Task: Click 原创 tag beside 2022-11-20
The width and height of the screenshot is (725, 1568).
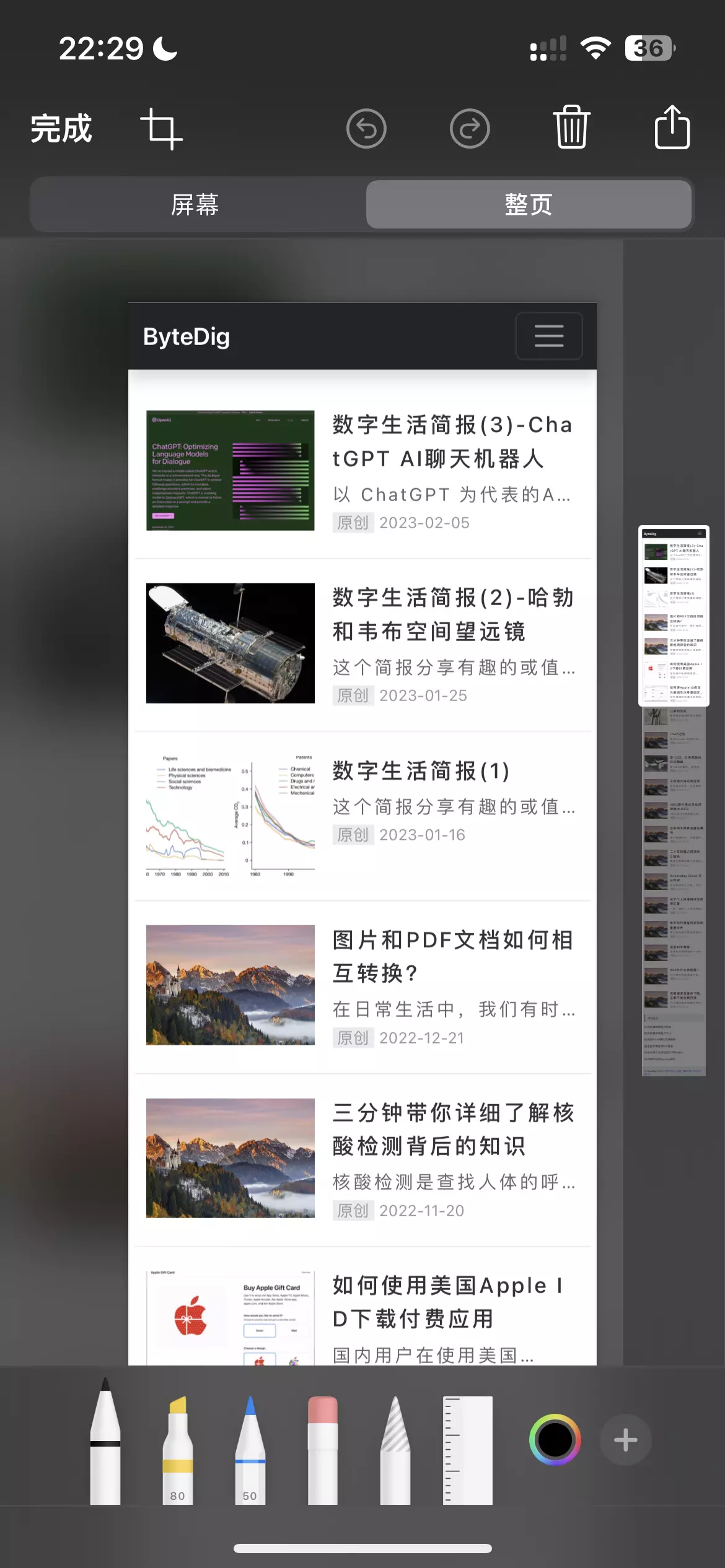Action: (353, 1211)
